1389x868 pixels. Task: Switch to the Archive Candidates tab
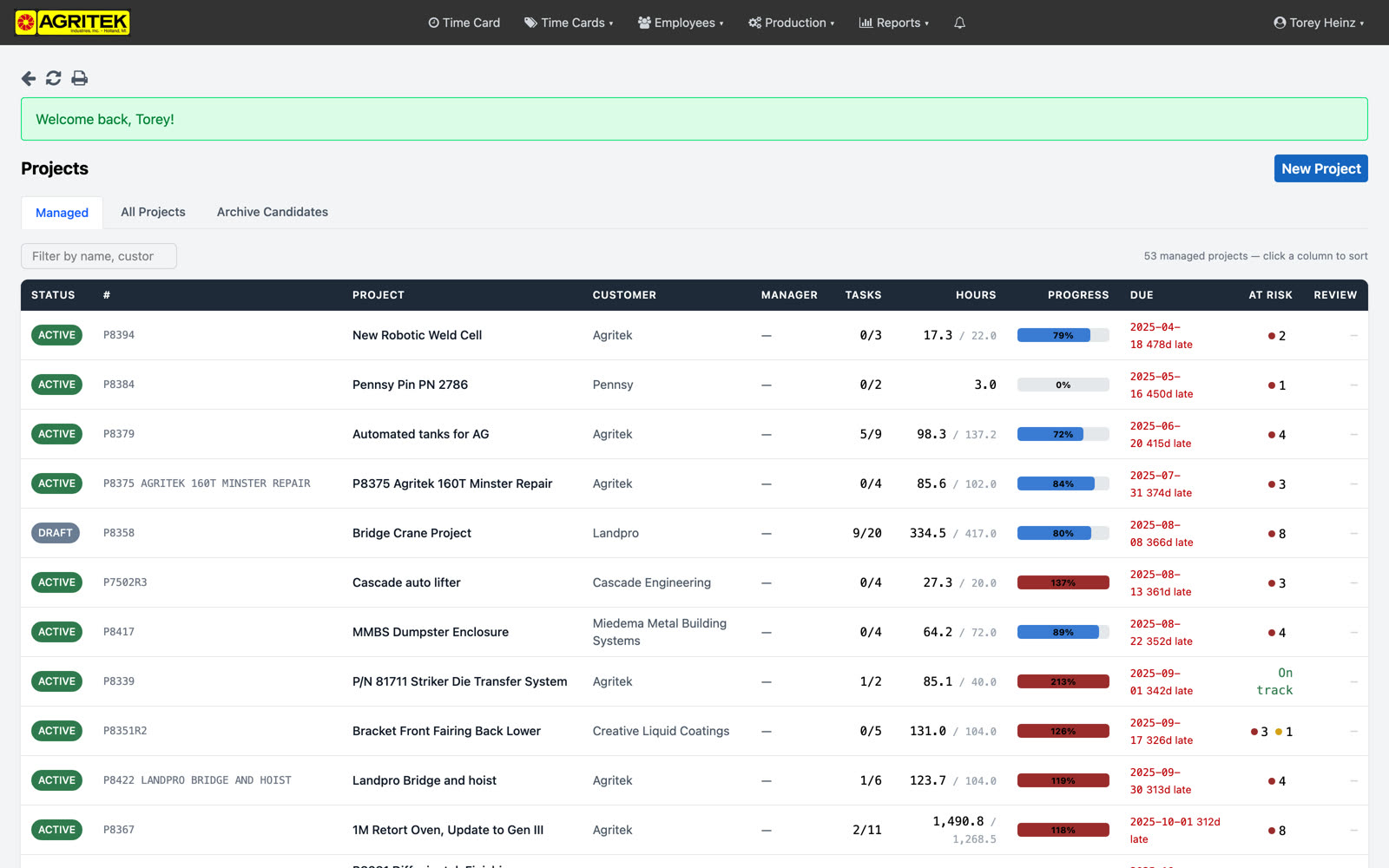273,212
